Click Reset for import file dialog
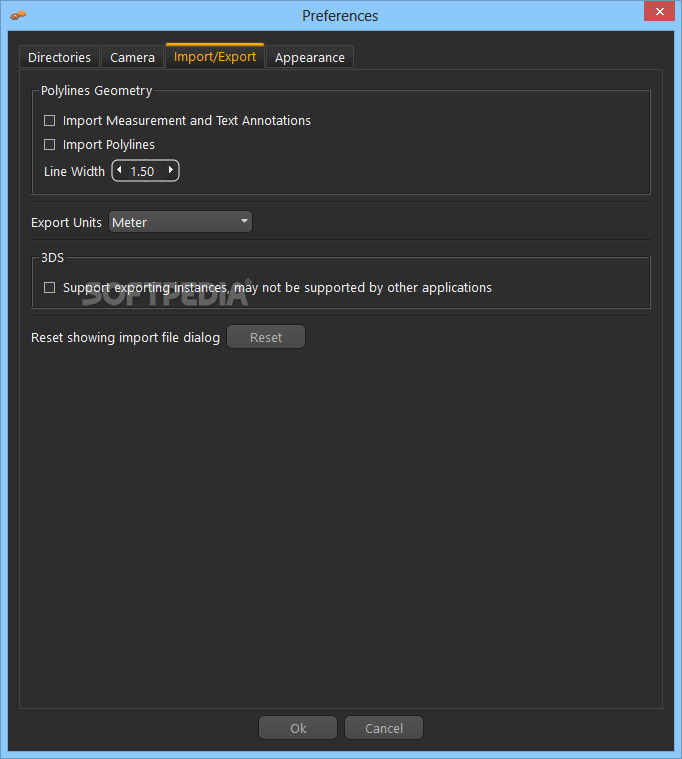The image size is (682, 759). pos(266,337)
